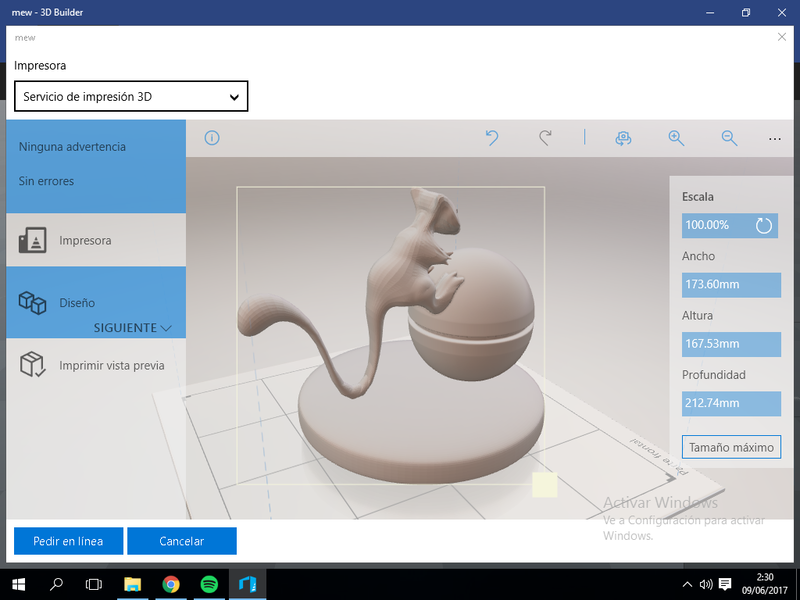The width and height of the screenshot is (800, 600).
Task: Click the Profundidad 212.74mm field
Action: [731, 403]
